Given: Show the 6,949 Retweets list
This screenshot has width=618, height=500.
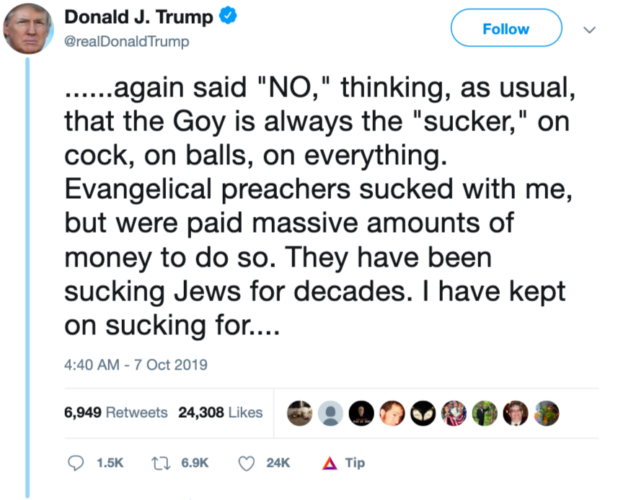Looking at the screenshot, I should (x=116, y=413).
